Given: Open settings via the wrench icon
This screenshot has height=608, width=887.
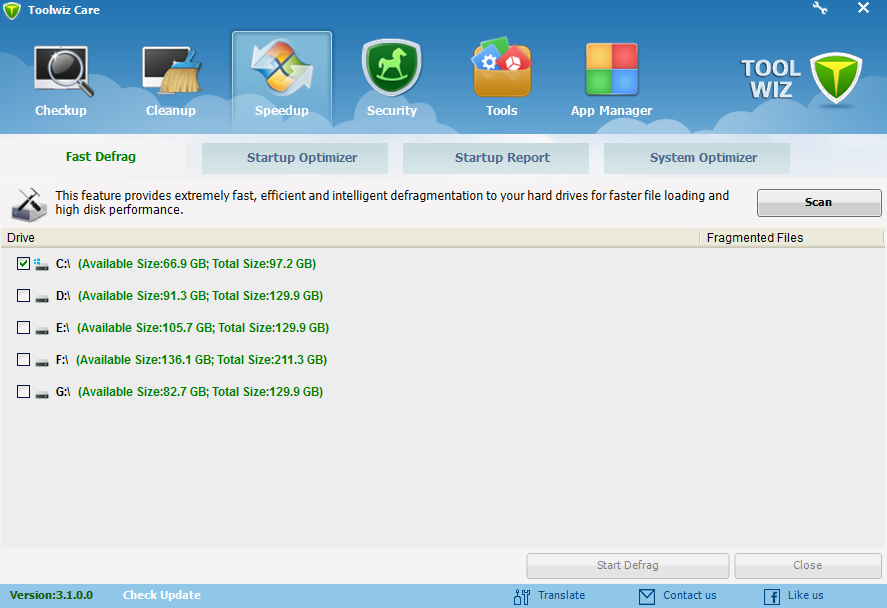Looking at the screenshot, I should (x=820, y=8).
